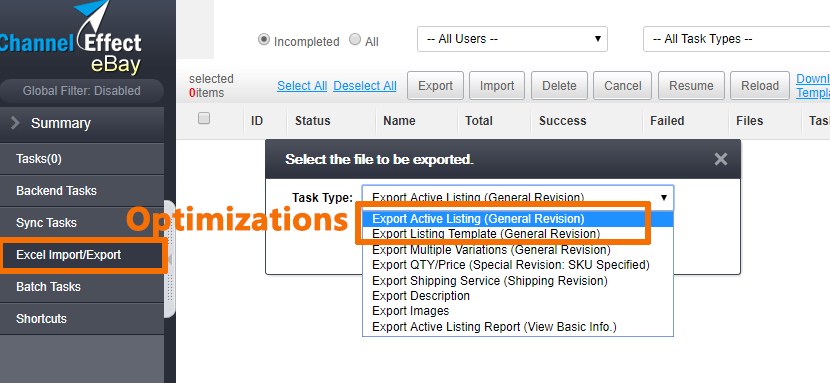
Task: Select the All radio button
Action: 355,40
